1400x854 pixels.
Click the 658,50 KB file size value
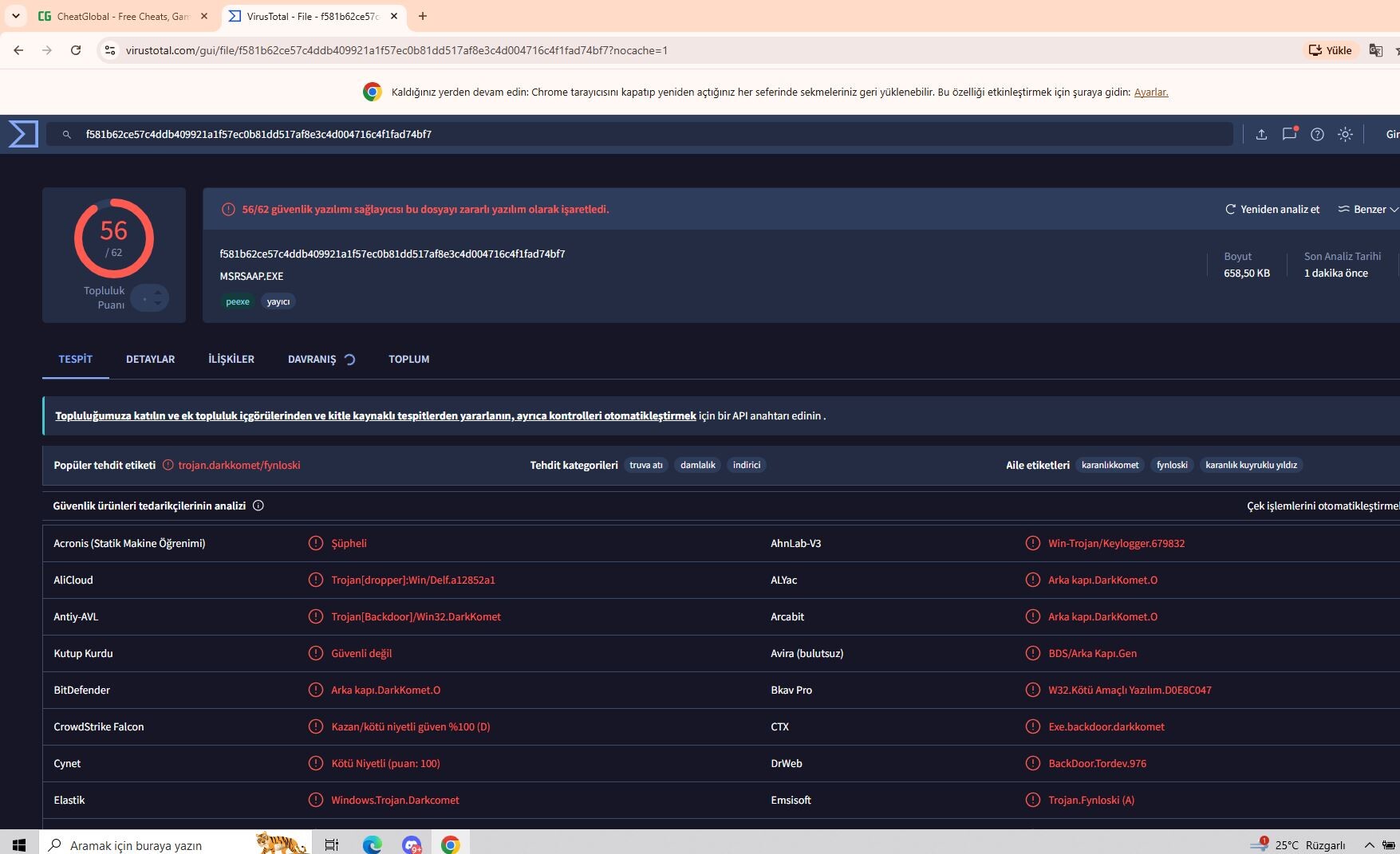click(1247, 273)
